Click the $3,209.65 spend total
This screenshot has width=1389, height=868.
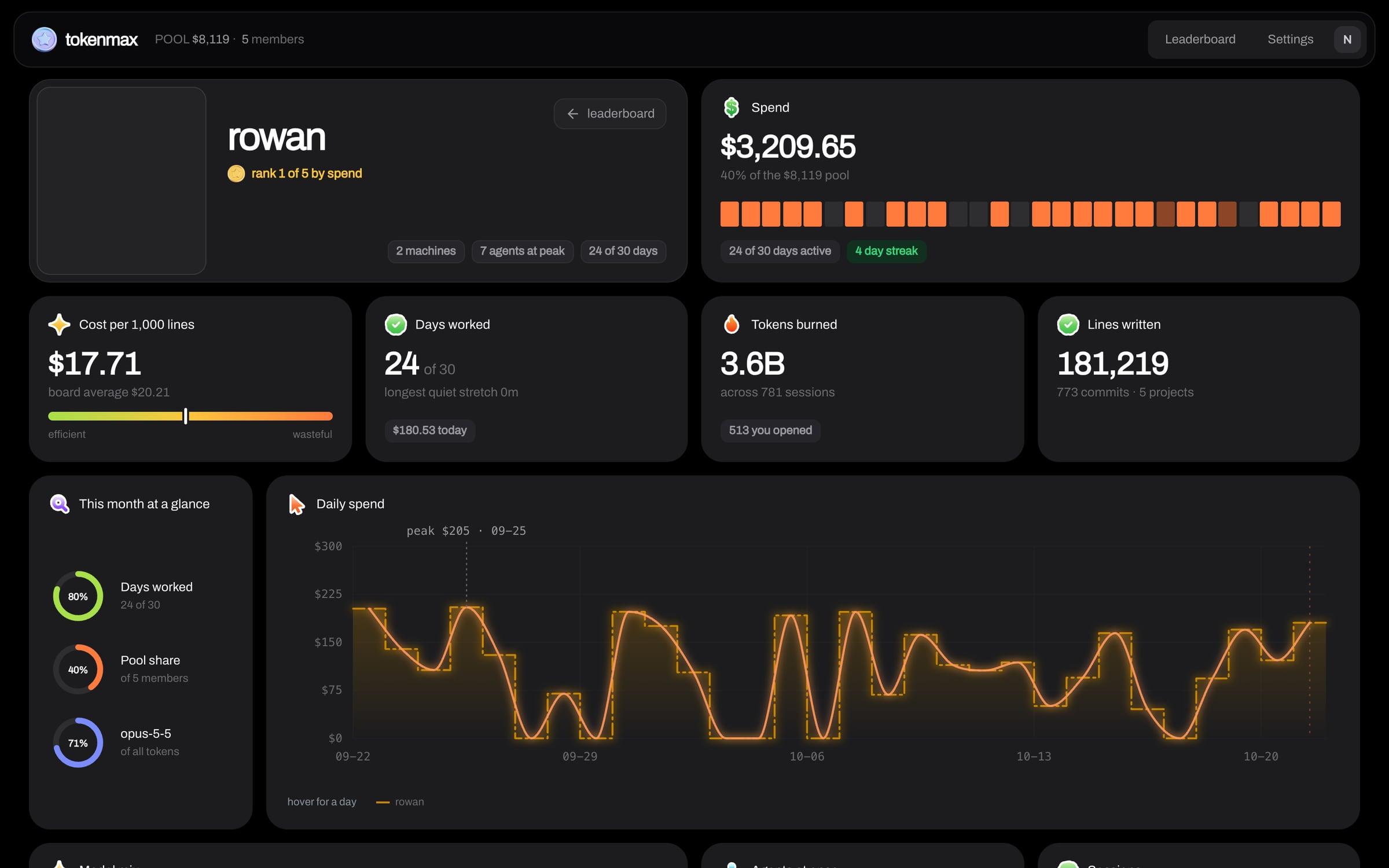pos(788,146)
